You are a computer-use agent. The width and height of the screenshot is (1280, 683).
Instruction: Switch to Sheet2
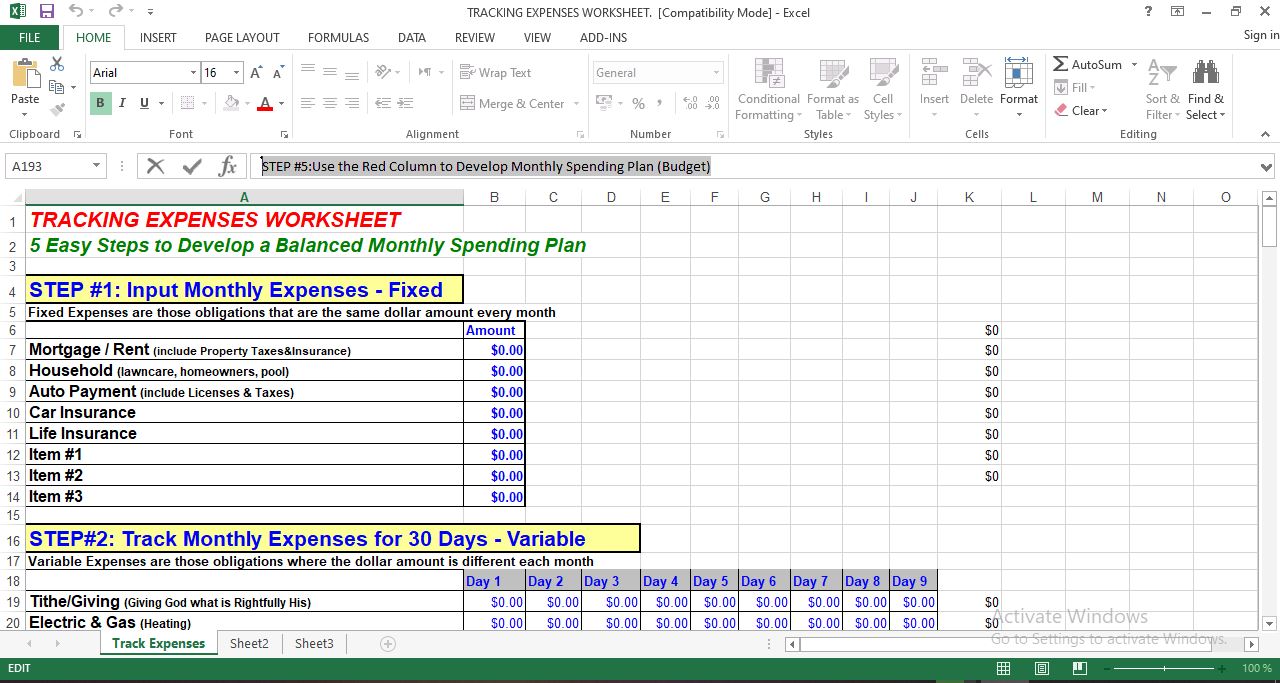tap(249, 643)
